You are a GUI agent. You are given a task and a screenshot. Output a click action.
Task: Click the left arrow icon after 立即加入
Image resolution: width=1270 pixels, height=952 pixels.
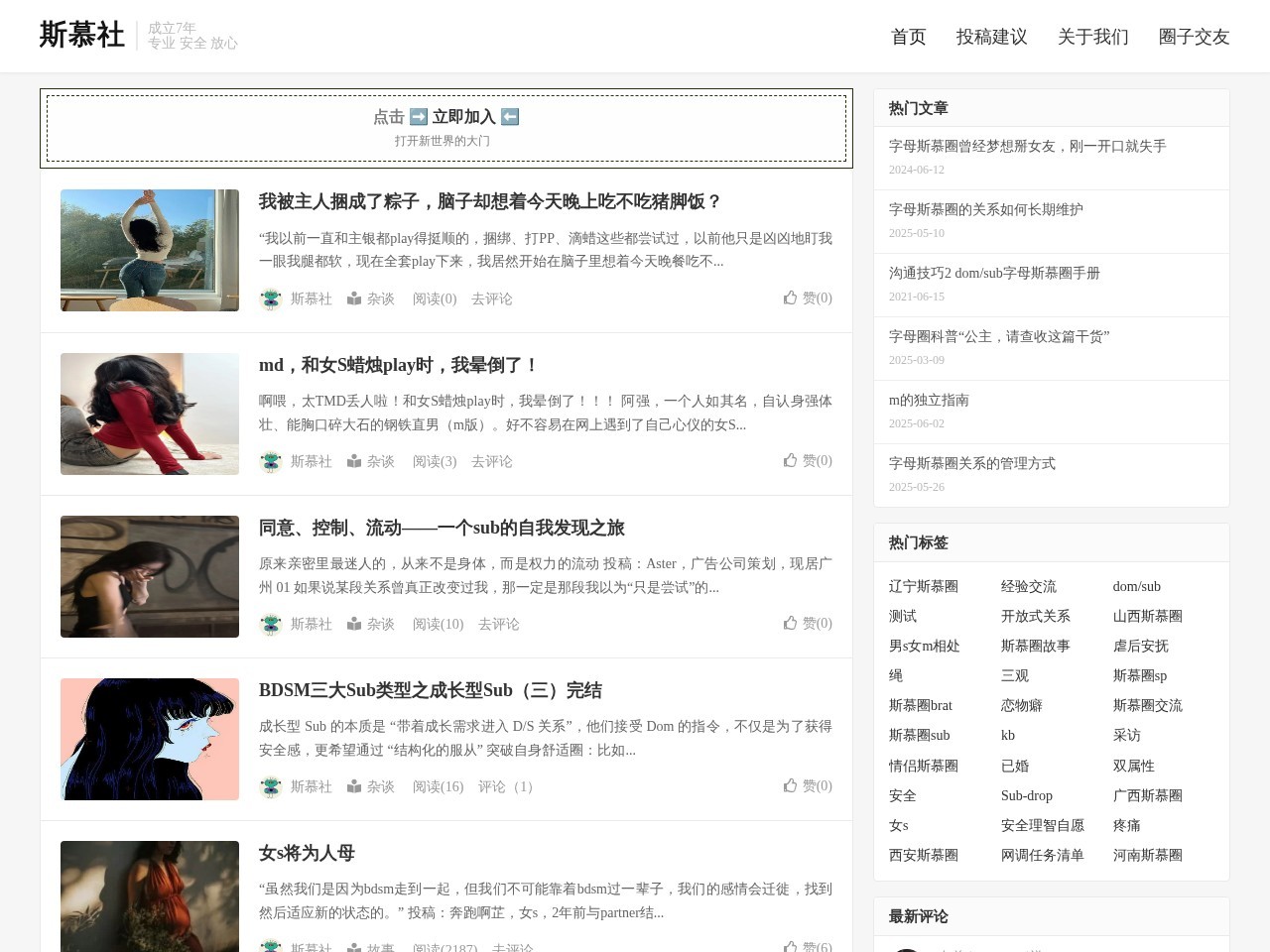click(509, 116)
